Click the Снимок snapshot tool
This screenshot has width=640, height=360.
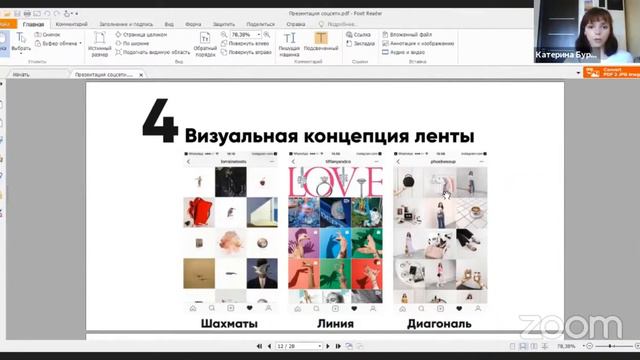[x=48, y=35]
